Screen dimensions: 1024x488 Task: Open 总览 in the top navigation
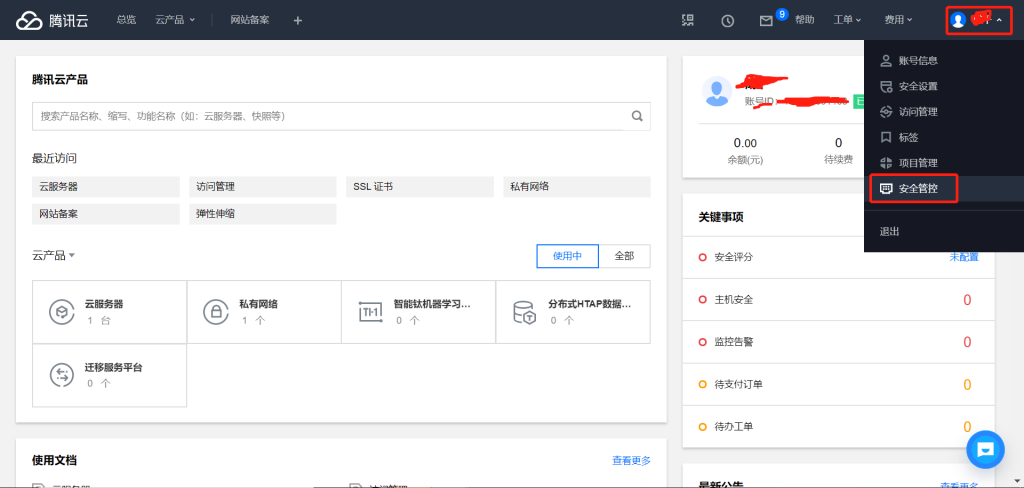click(126, 20)
